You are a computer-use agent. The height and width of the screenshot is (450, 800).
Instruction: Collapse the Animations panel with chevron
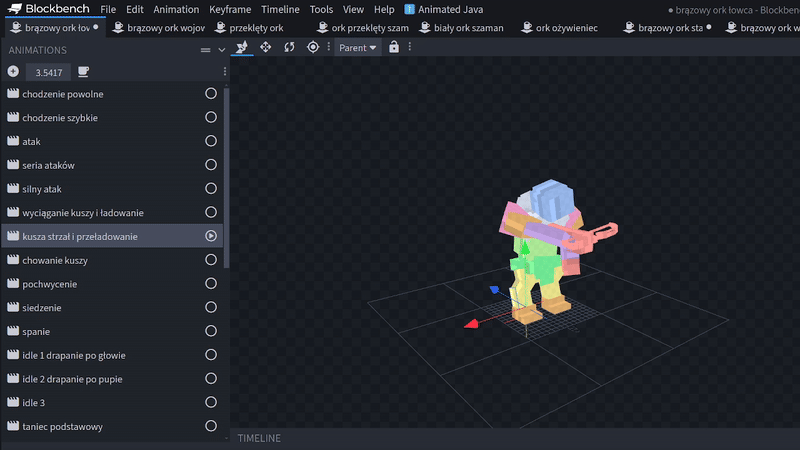point(220,50)
